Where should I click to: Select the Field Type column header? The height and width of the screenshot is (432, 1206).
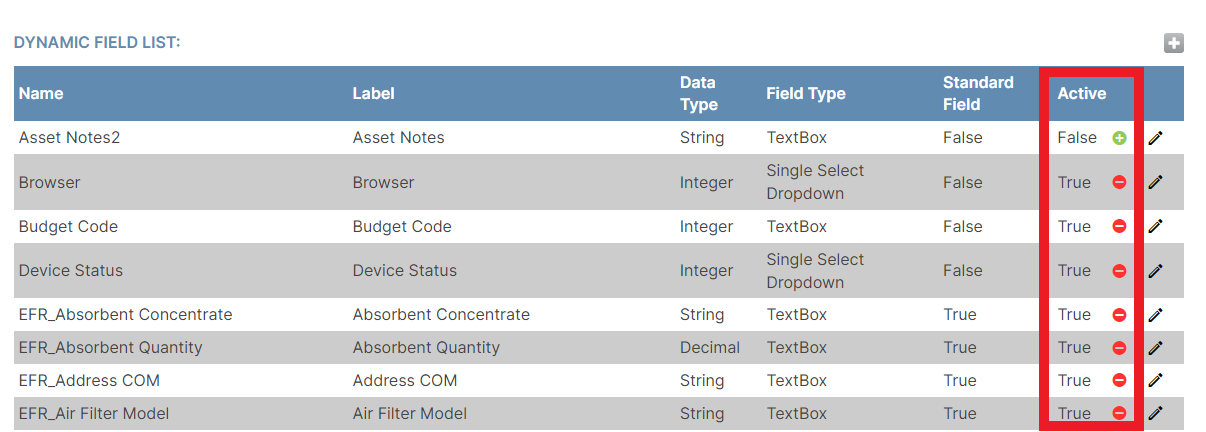point(806,93)
